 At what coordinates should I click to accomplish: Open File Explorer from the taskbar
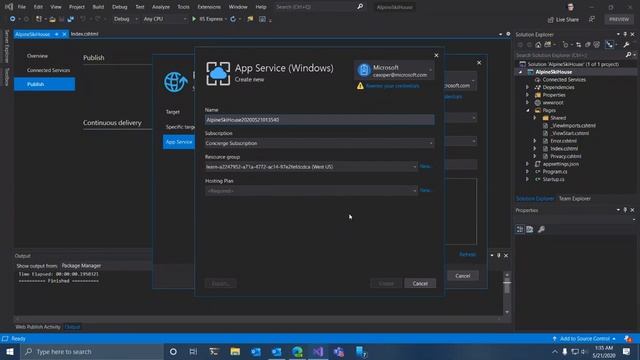tap(235, 351)
